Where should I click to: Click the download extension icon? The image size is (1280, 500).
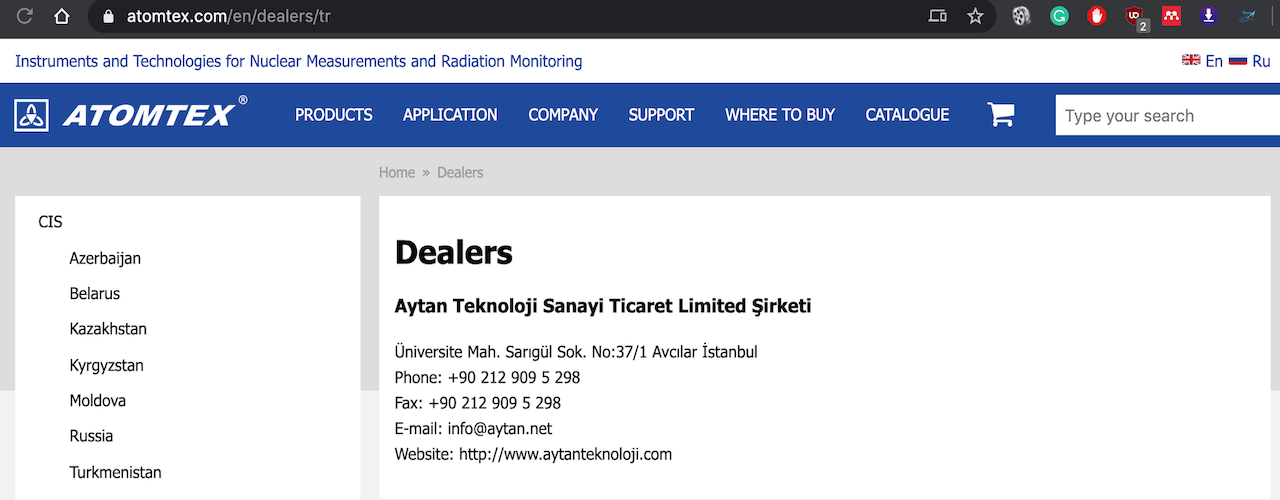[1209, 16]
